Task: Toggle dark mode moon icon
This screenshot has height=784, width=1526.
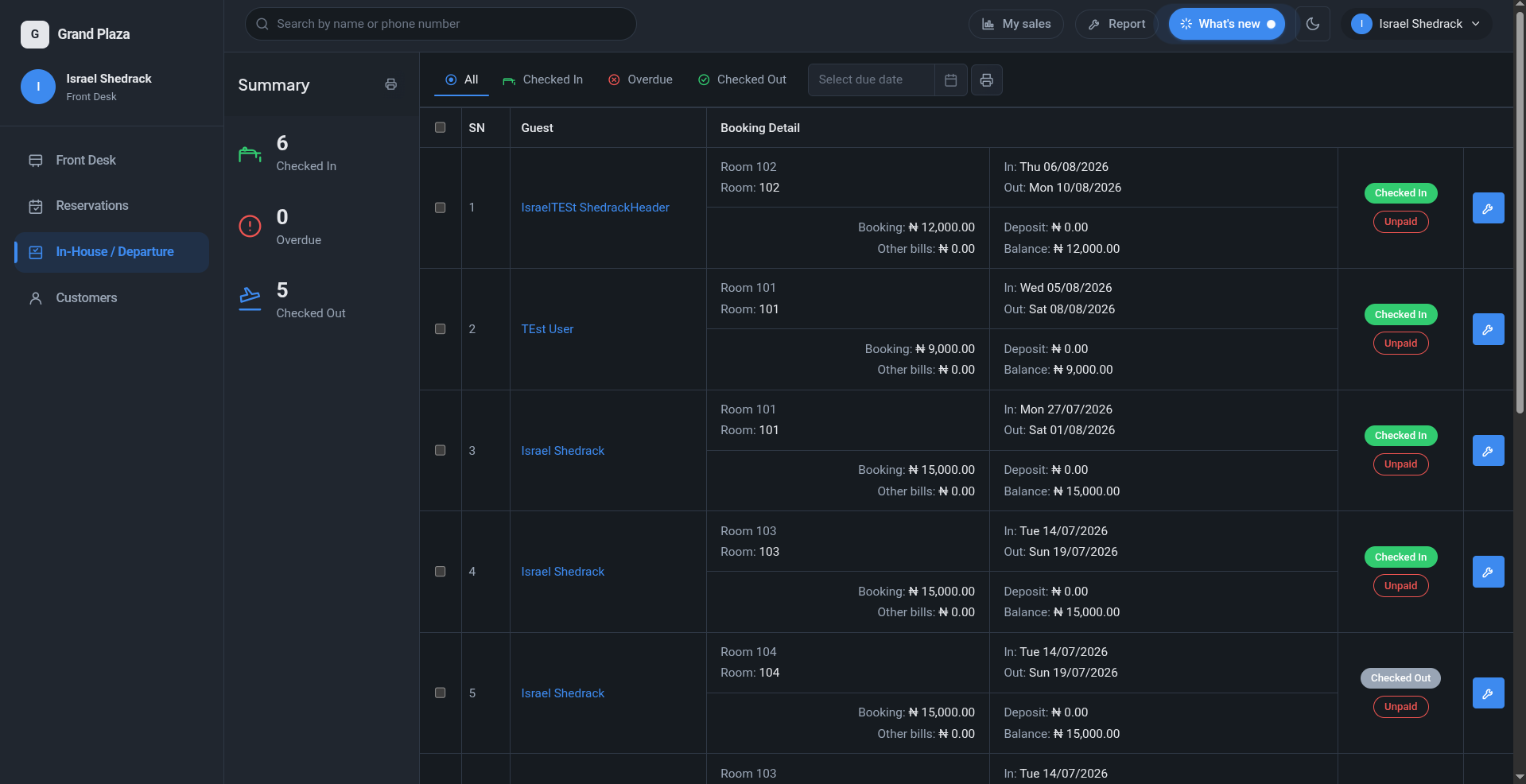Action: click(1313, 24)
